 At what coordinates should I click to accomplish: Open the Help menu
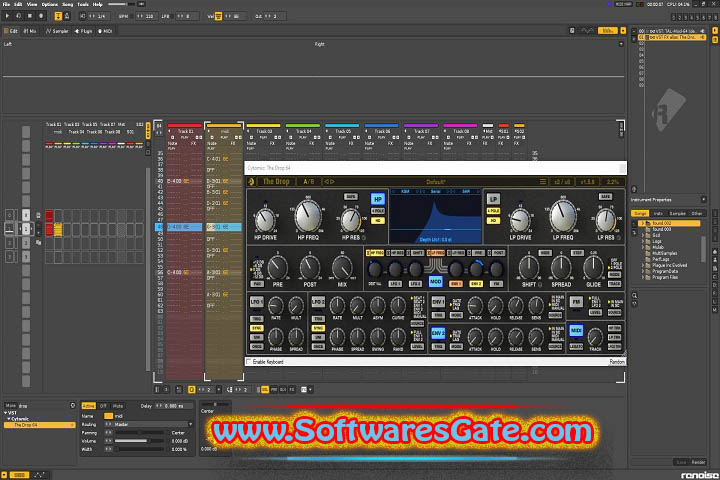[97, 4]
